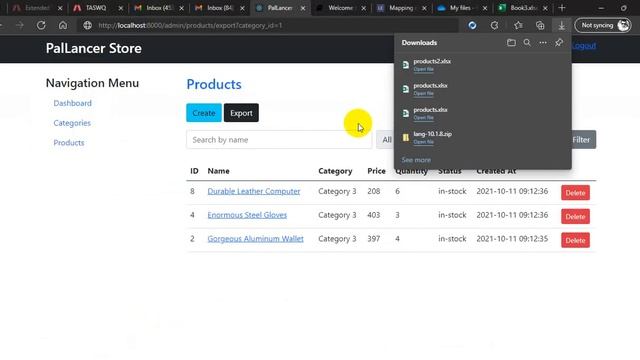Click search icon in Downloads panel

coord(527,42)
